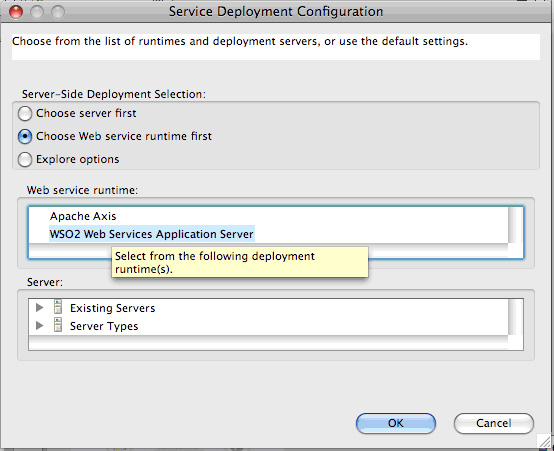Choose Apache Axis runtime
Screen dimensions: 554x451
(x=83, y=216)
